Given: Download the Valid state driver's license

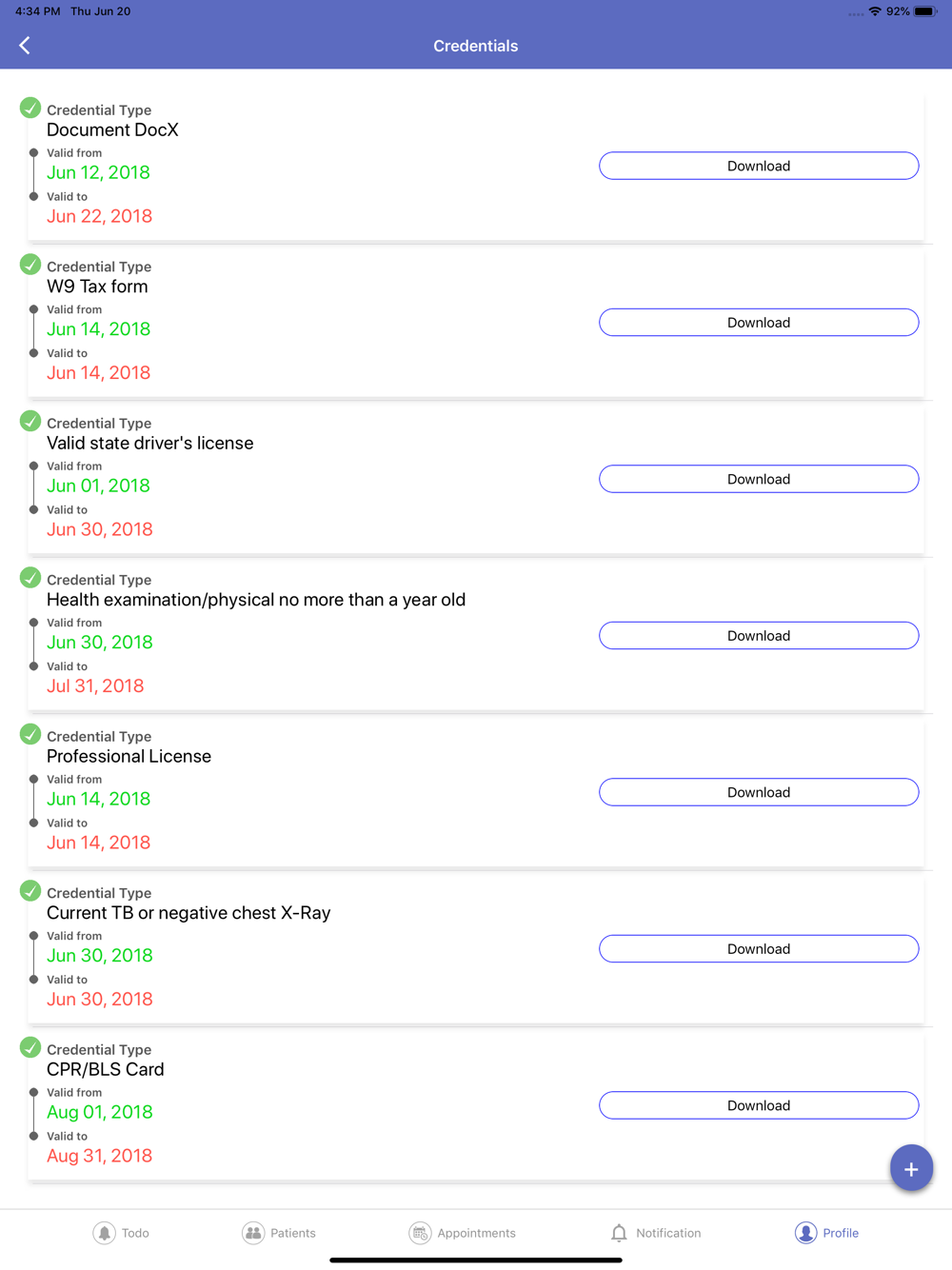Looking at the screenshot, I should pyautogui.click(x=759, y=479).
